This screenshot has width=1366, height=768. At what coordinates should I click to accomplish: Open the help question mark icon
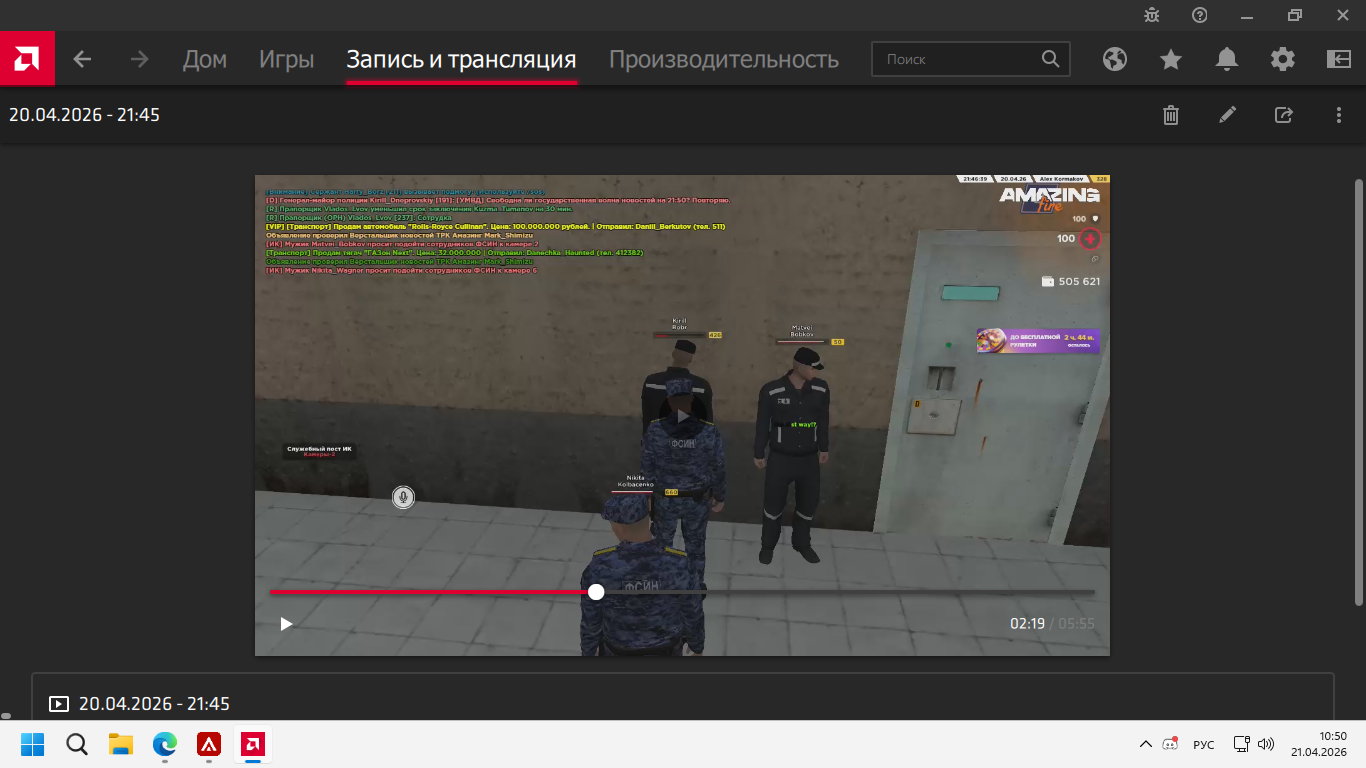click(x=1200, y=15)
